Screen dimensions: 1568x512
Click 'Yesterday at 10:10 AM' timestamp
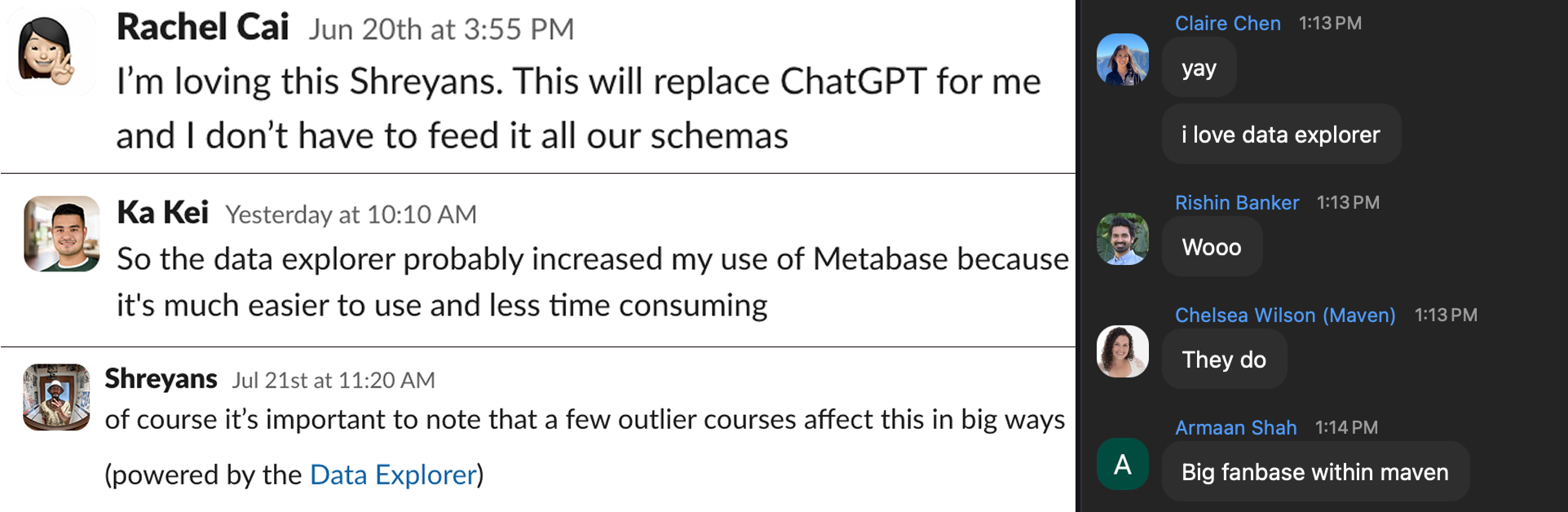click(351, 214)
